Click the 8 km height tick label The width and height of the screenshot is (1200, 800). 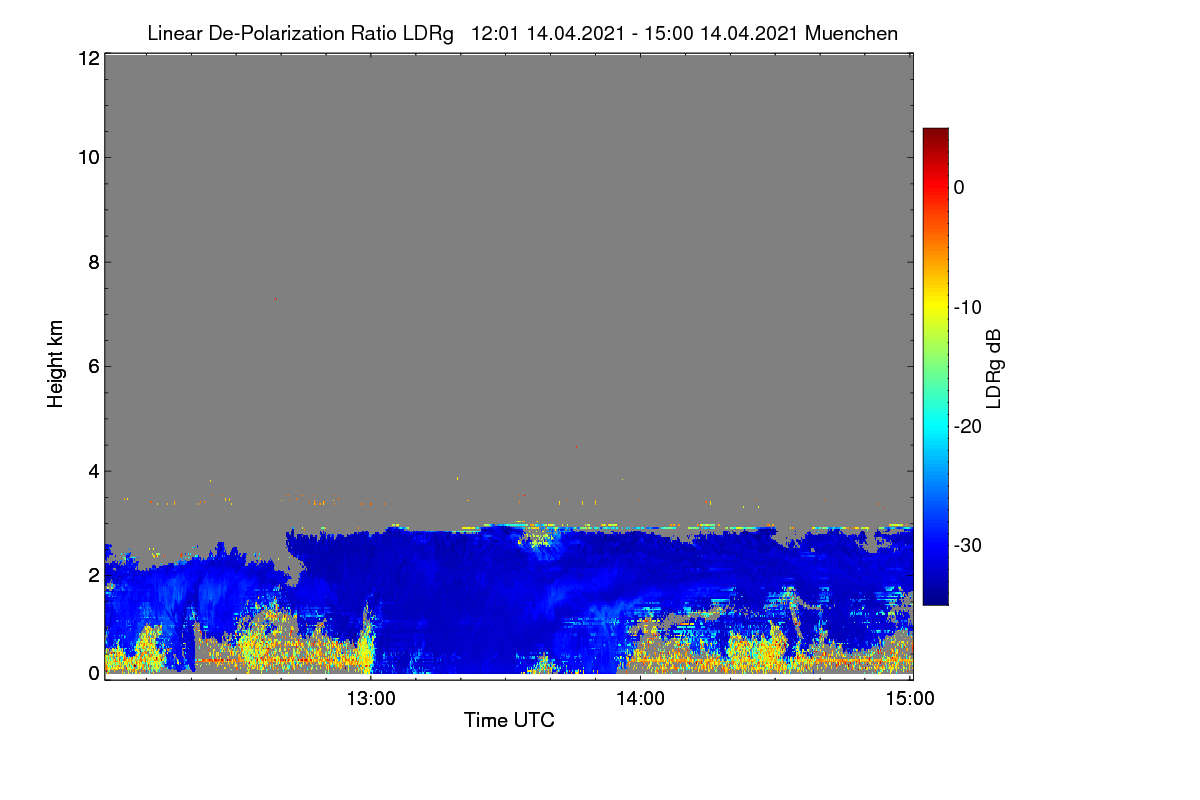point(93,262)
